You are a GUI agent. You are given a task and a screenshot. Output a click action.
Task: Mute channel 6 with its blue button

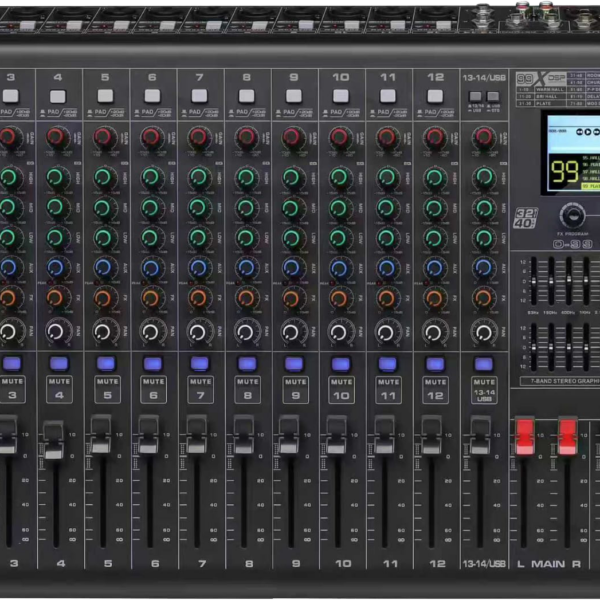point(153,364)
